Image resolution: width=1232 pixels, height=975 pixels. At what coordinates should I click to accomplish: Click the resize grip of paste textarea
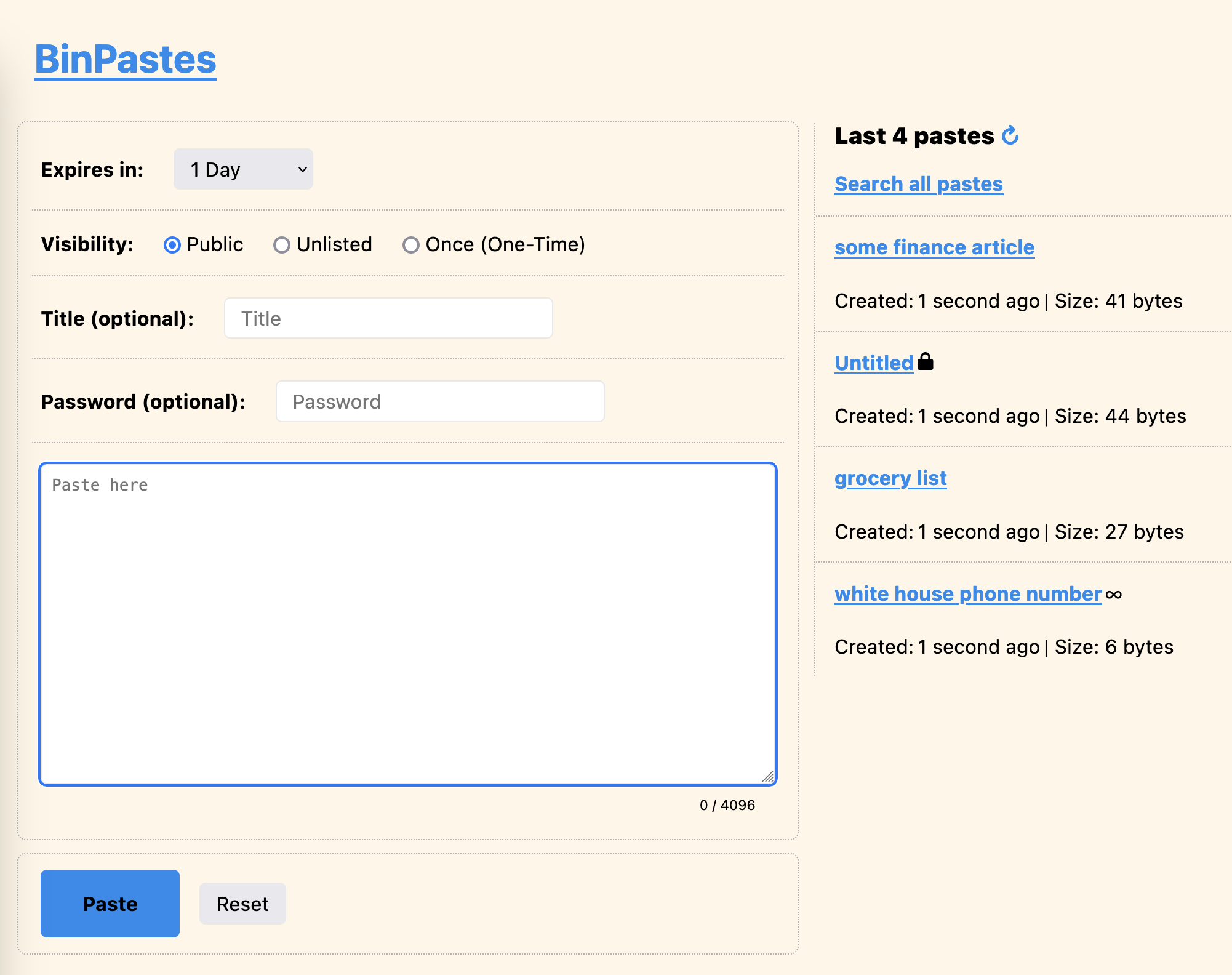point(767,777)
